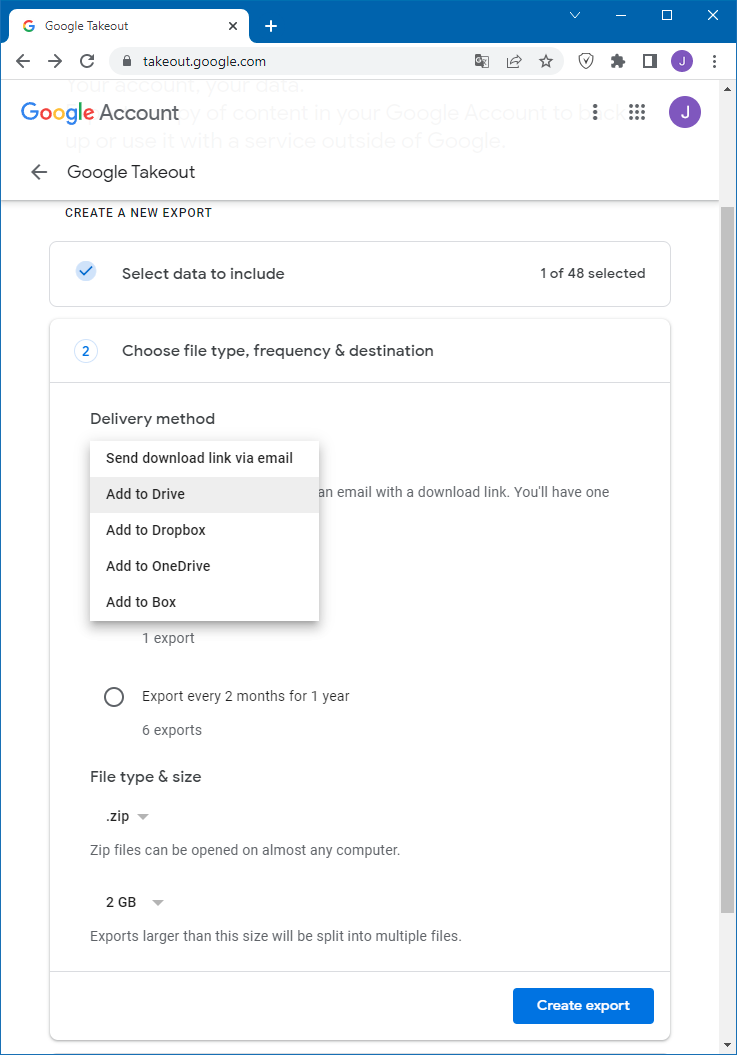
Task: Click the address bar URL takeout.google.com
Action: (204, 61)
